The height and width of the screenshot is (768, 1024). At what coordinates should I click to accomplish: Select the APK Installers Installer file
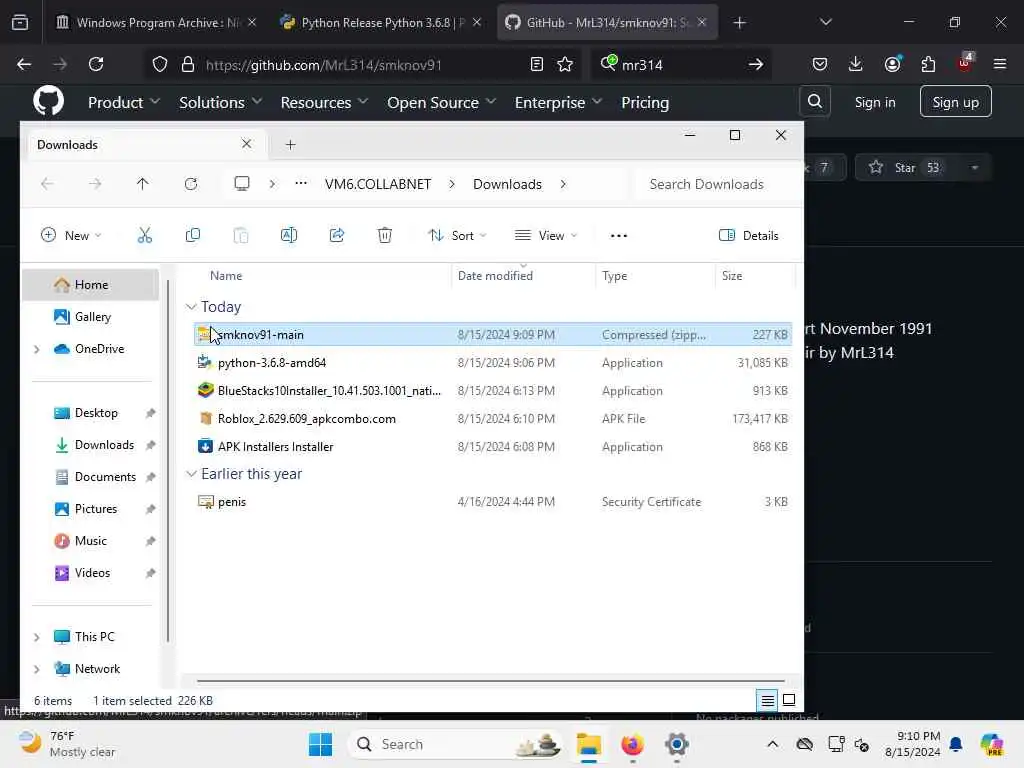tap(493, 447)
